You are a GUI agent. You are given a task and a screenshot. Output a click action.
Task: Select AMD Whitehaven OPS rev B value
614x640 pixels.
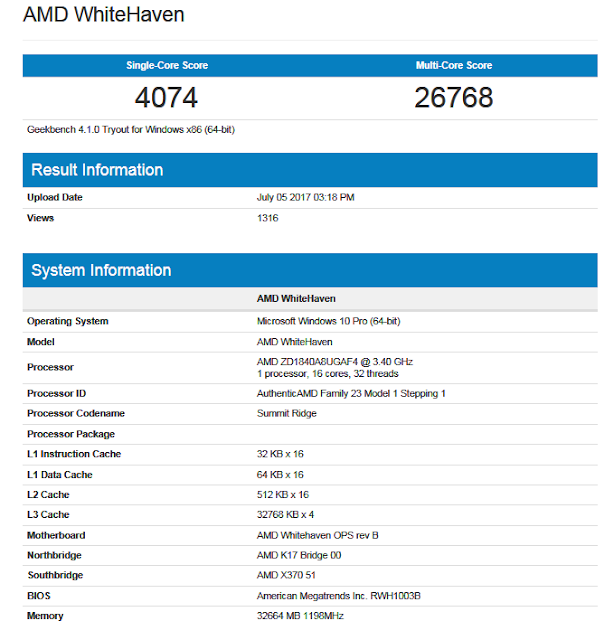(x=318, y=536)
